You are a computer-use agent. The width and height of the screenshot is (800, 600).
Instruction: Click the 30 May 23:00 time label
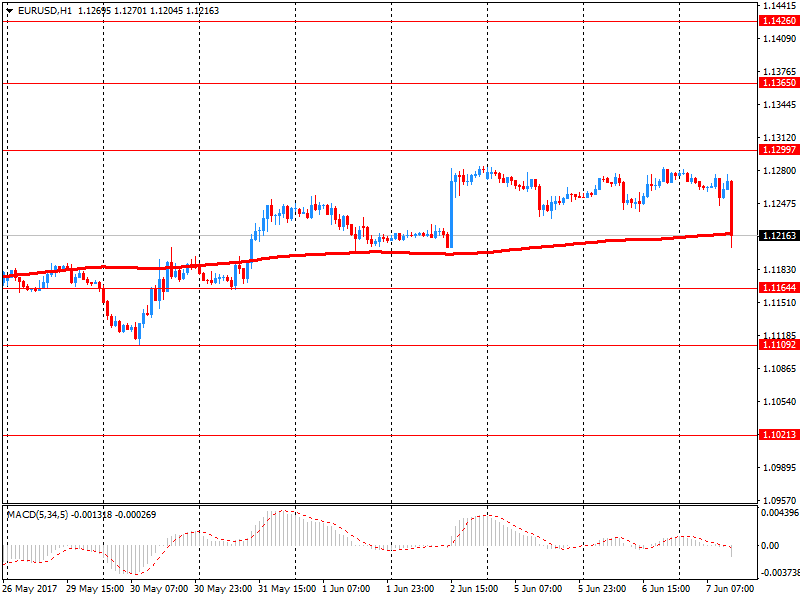coord(223,589)
